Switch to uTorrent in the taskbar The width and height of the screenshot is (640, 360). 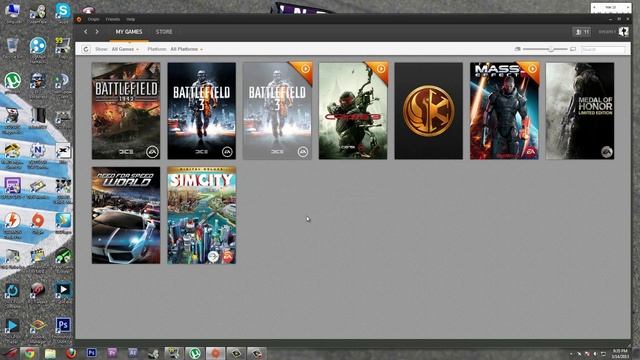click(x=195, y=353)
